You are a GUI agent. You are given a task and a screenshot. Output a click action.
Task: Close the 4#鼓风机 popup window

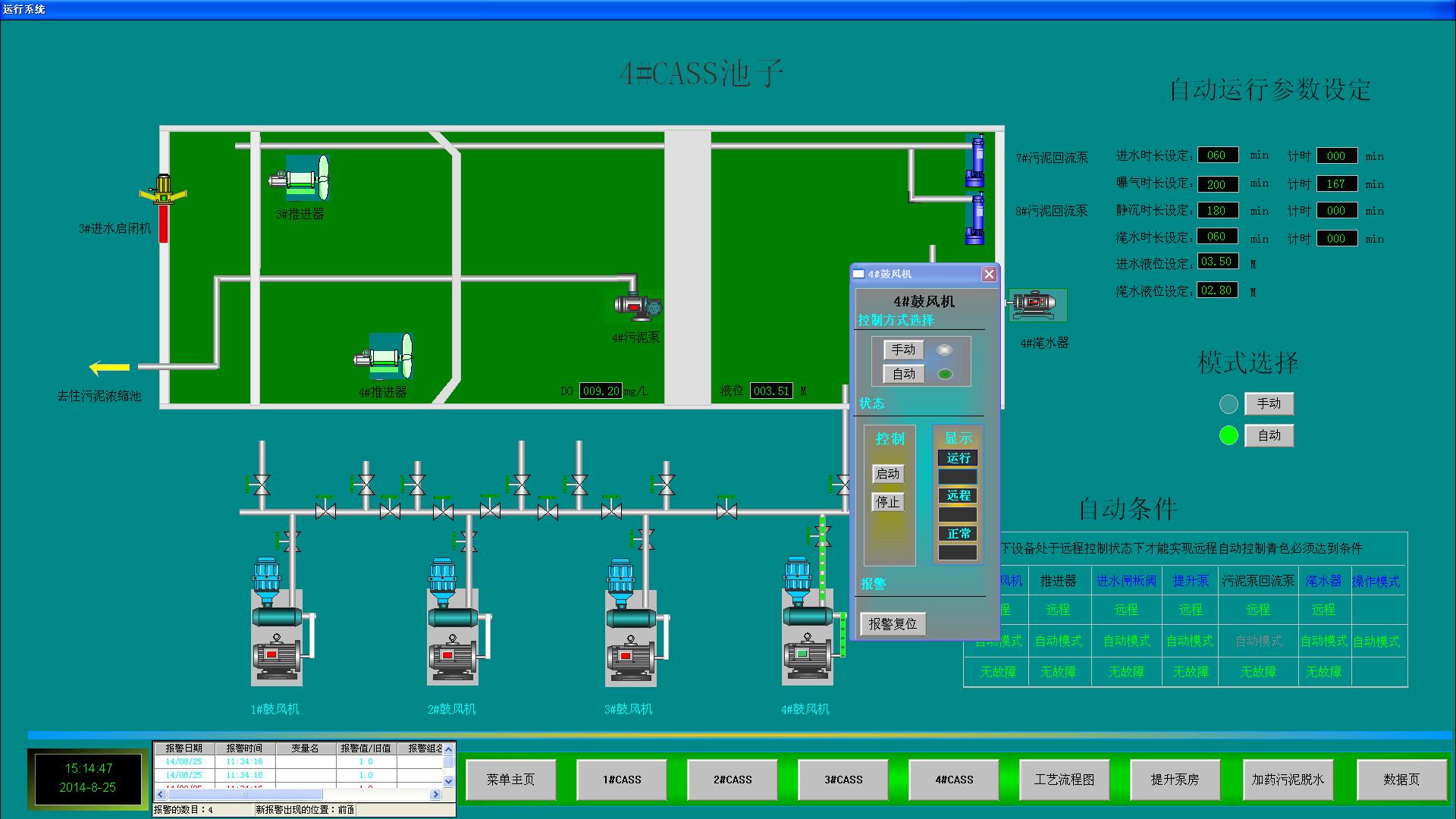tap(989, 275)
